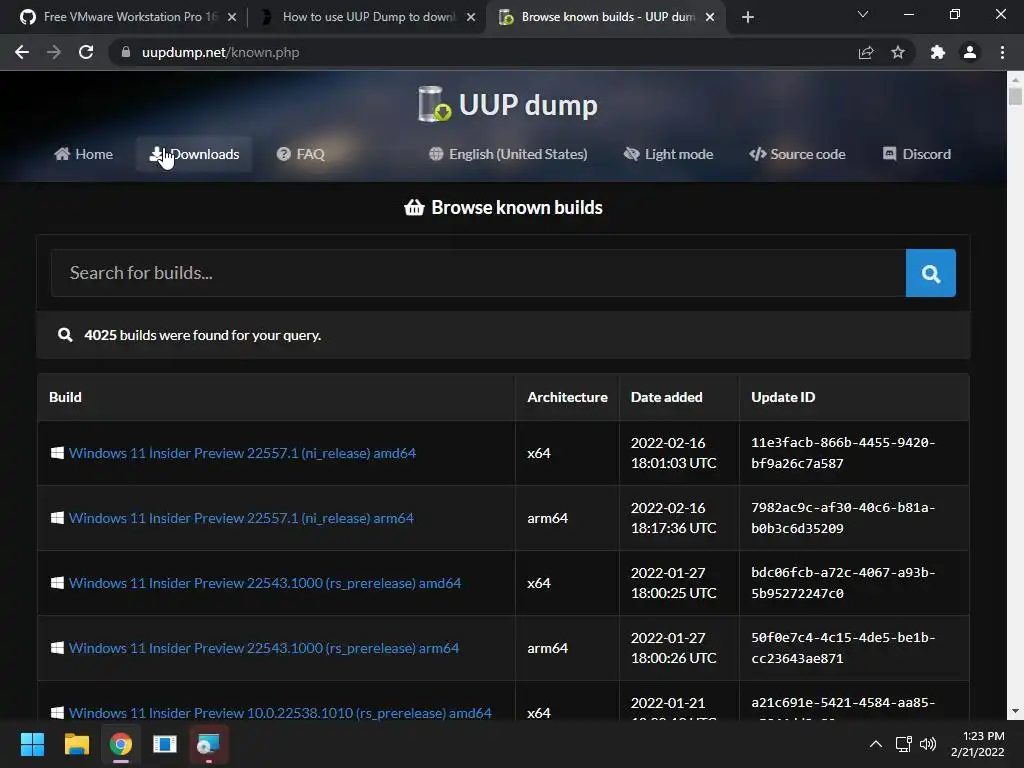Open Windows 11 Insider Preview 22543.1000 arm64 build
This screenshot has width=1024, height=768.
point(264,648)
